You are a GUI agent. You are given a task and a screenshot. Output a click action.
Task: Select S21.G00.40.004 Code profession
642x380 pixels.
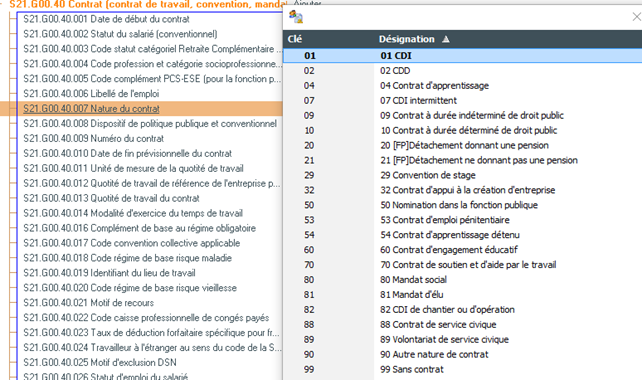tap(152, 64)
